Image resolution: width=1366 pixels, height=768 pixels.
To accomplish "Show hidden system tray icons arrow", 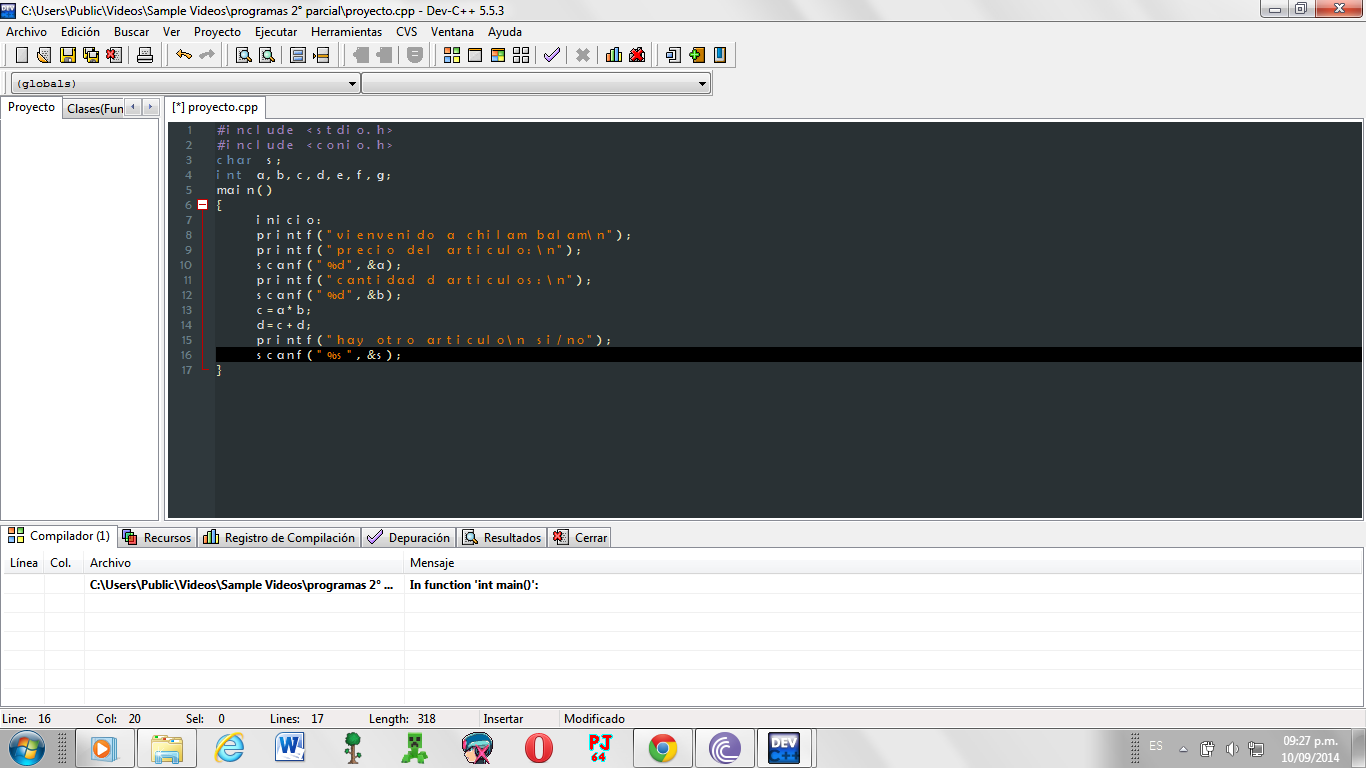I will pos(1183,748).
